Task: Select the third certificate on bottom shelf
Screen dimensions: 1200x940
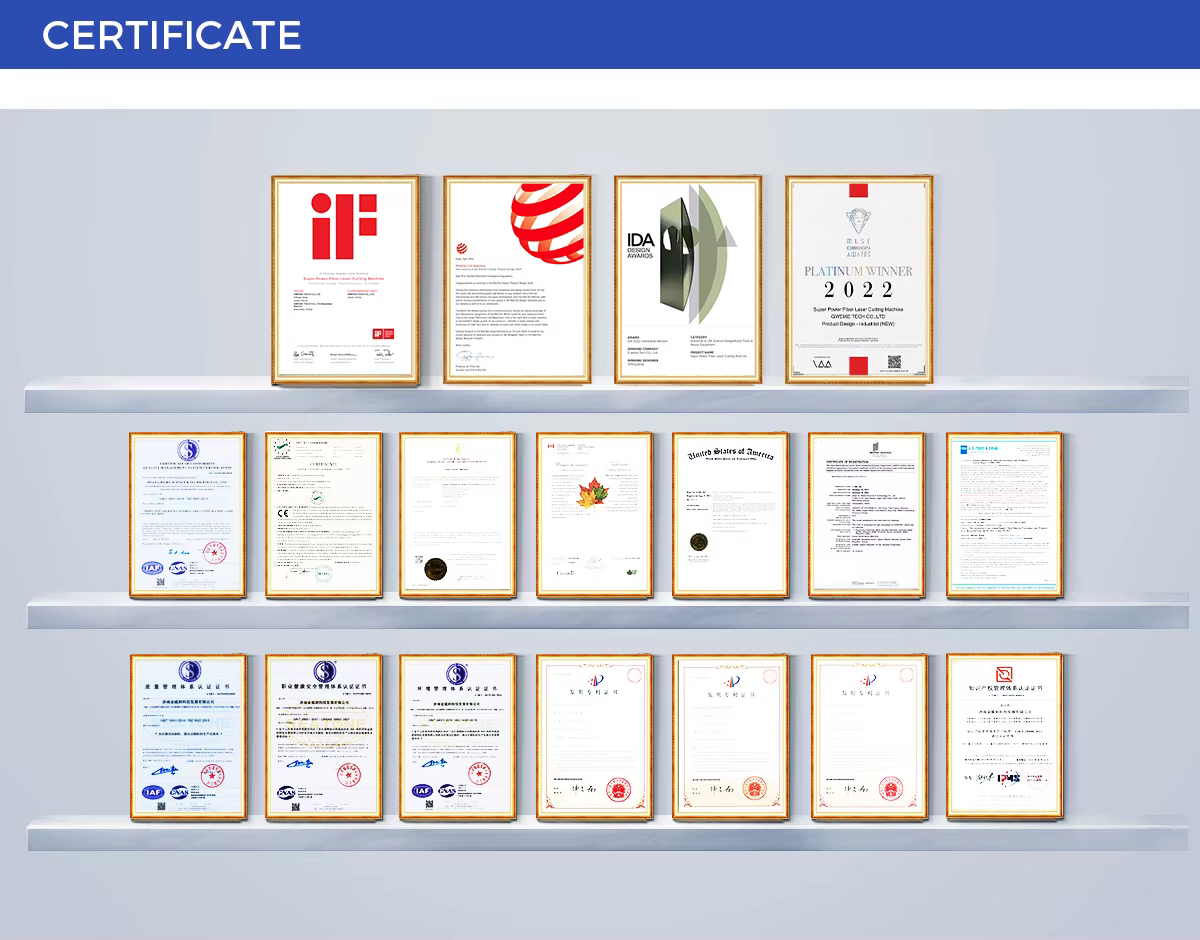Action: click(458, 738)
